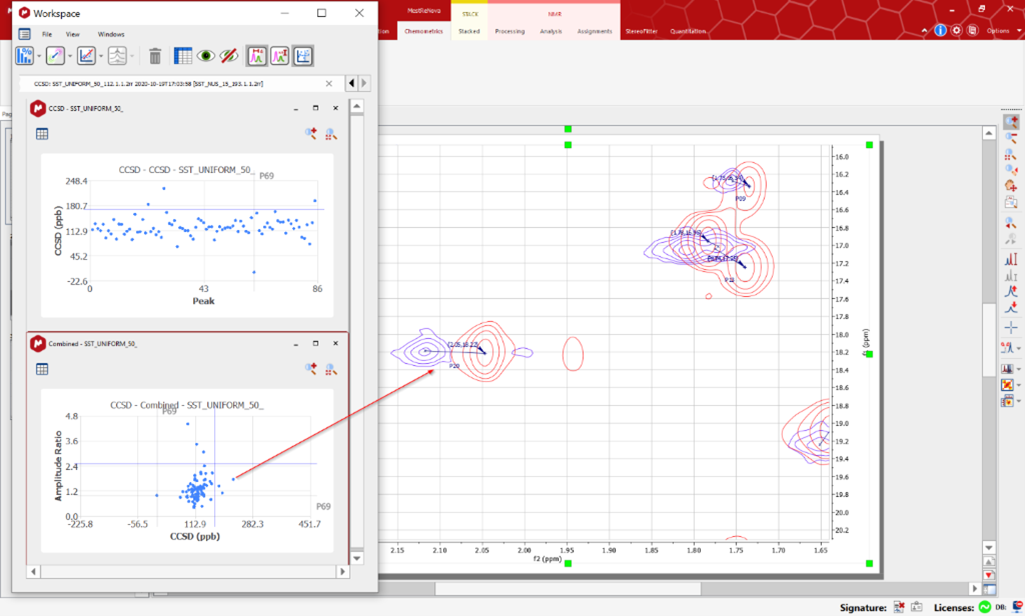The width and height of the screenshot is (1025, 616).
Task: Open the data table icon in Workspace toolbar
Action: [x=182, y=57]
